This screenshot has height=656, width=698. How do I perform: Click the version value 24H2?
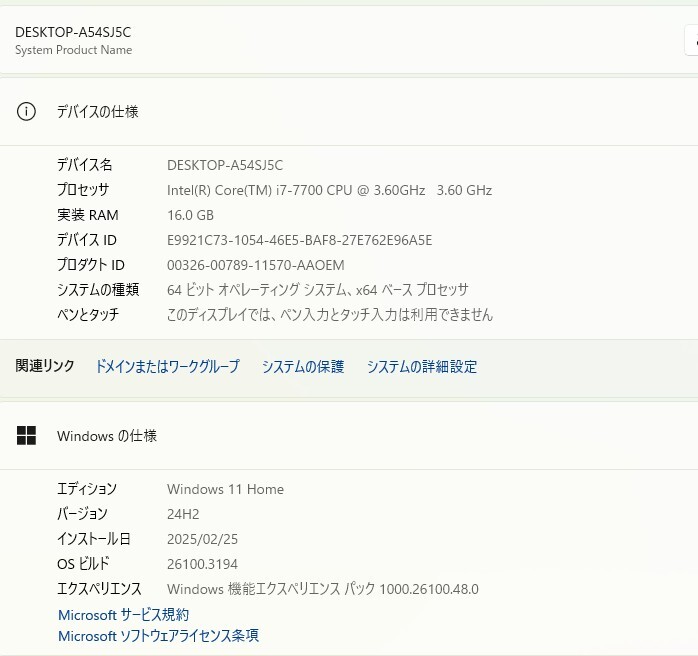(x=183, y=514)
